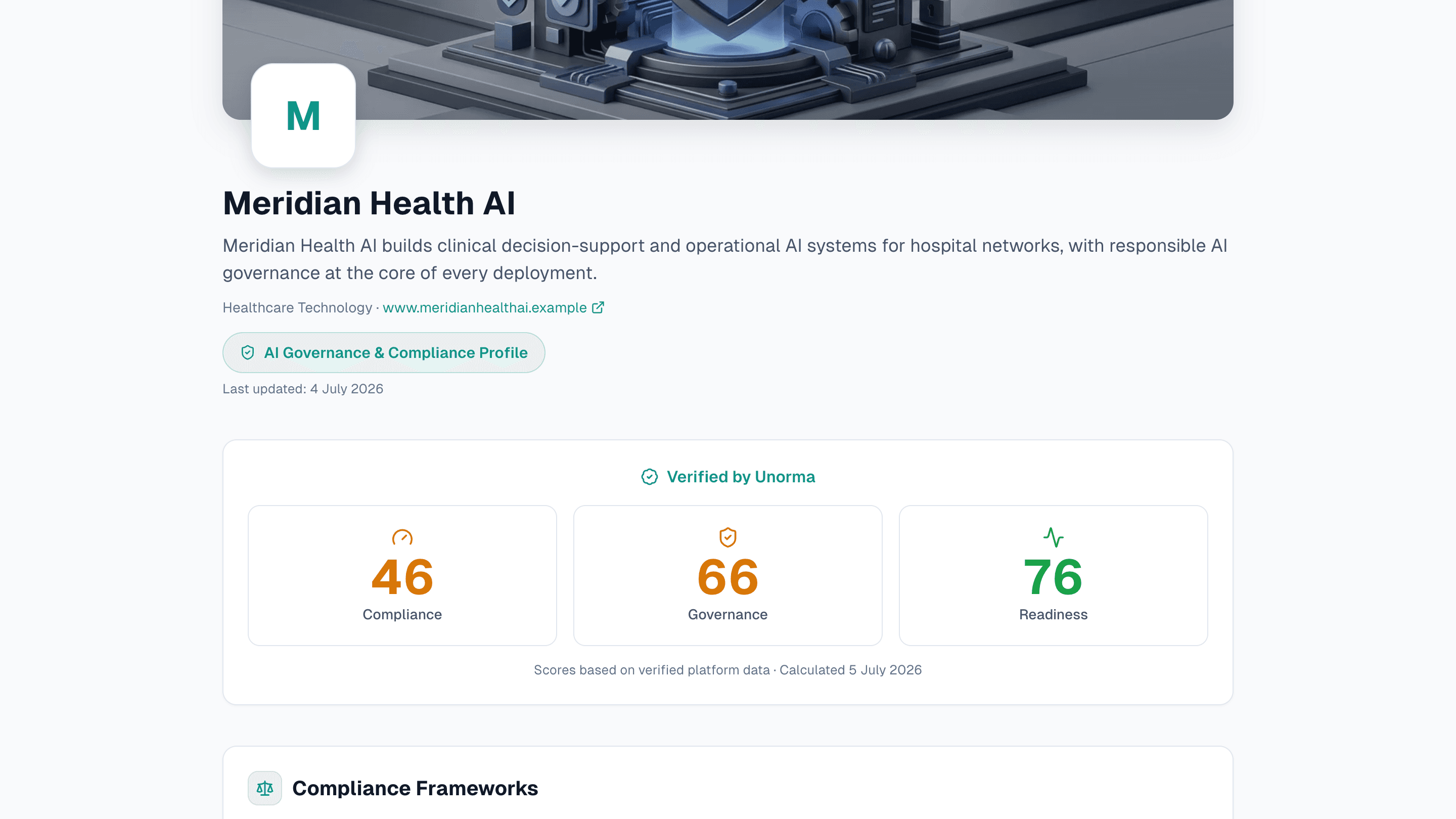Click the 'Compliance' score label
The width and height of the screenshot is (1456, 819).
pyautogui.click(x=402, y=614)
